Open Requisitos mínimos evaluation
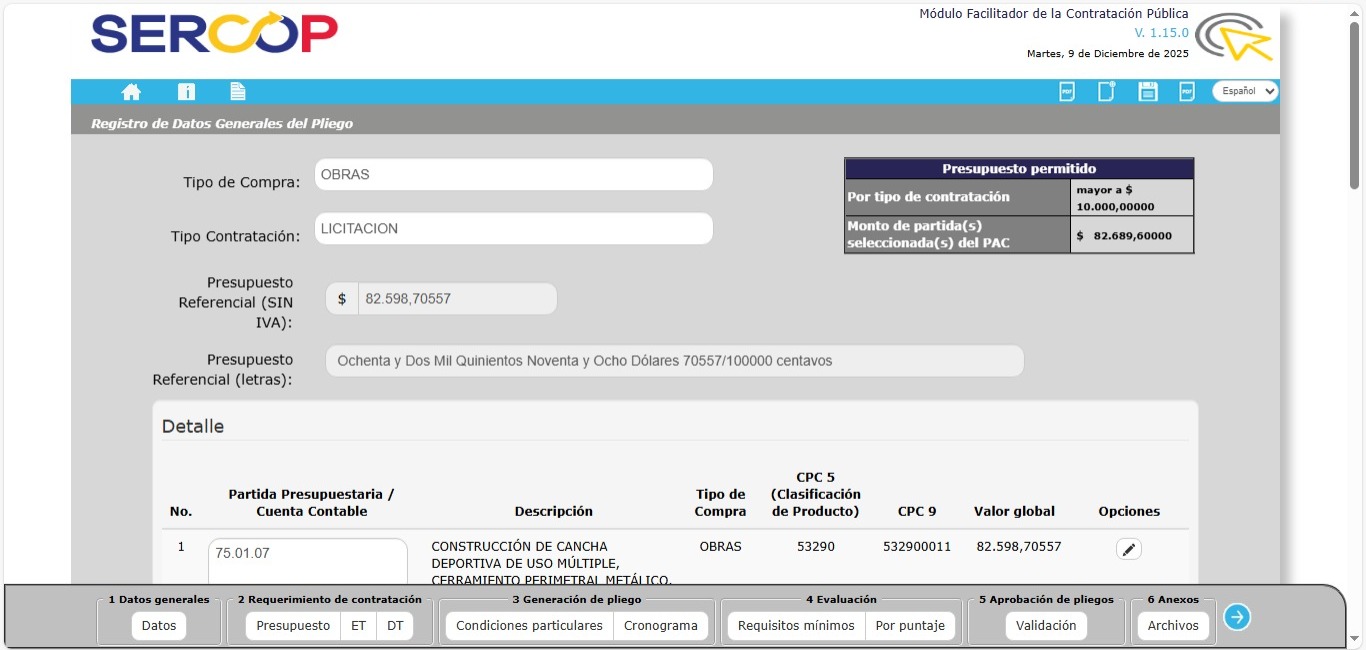 pos(796,626)
